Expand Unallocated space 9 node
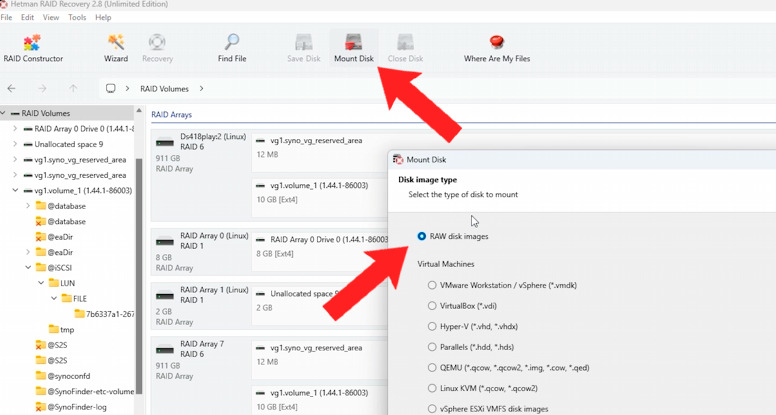Screen dimensions: 776x415 15,144
